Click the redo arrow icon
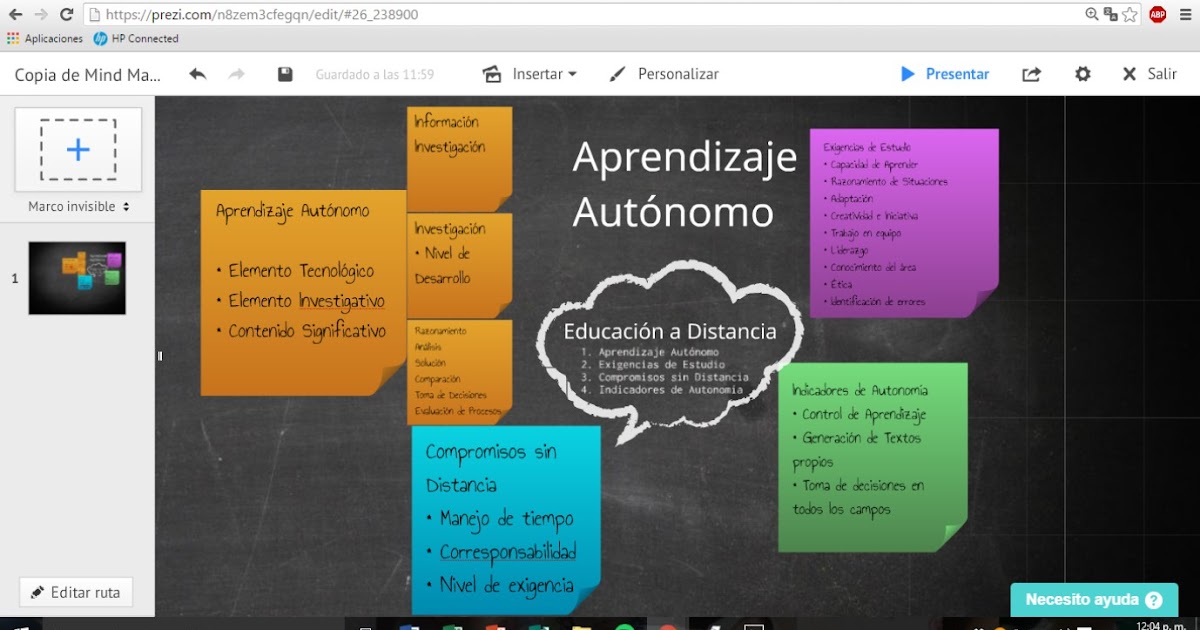1200x630 pixels. tap(237, 73)
